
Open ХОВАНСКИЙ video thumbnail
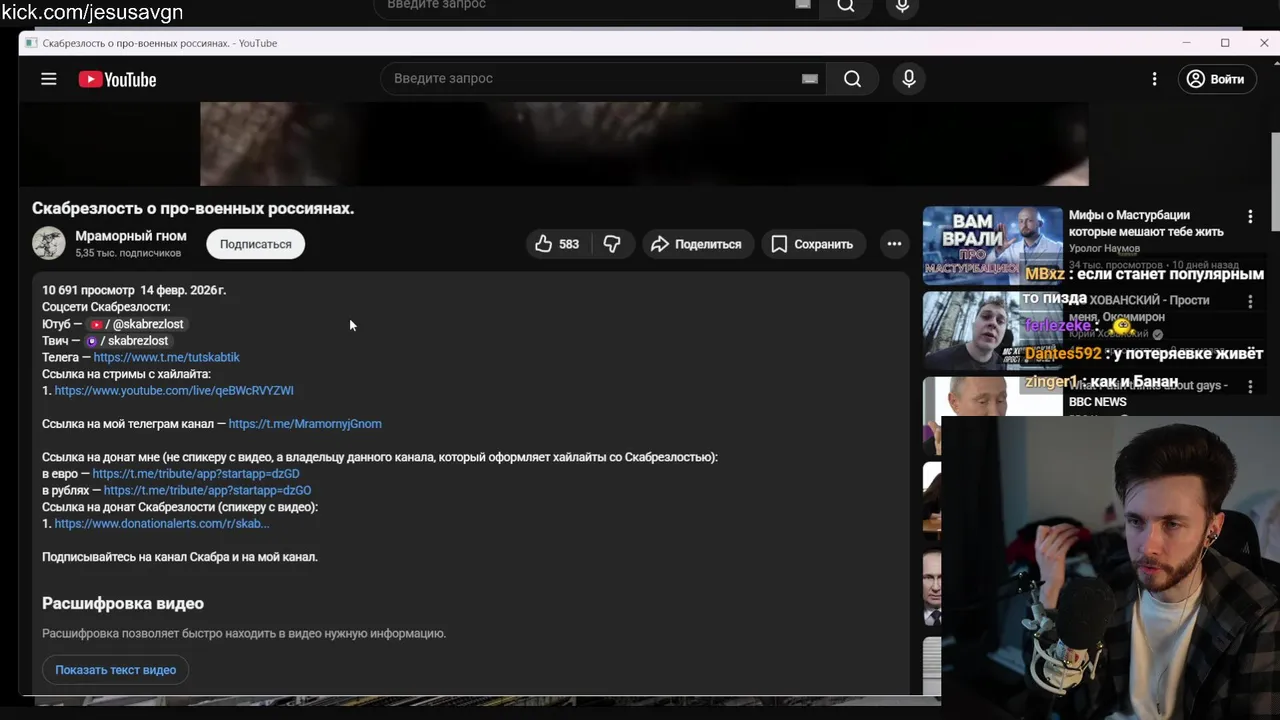point(993,330)
